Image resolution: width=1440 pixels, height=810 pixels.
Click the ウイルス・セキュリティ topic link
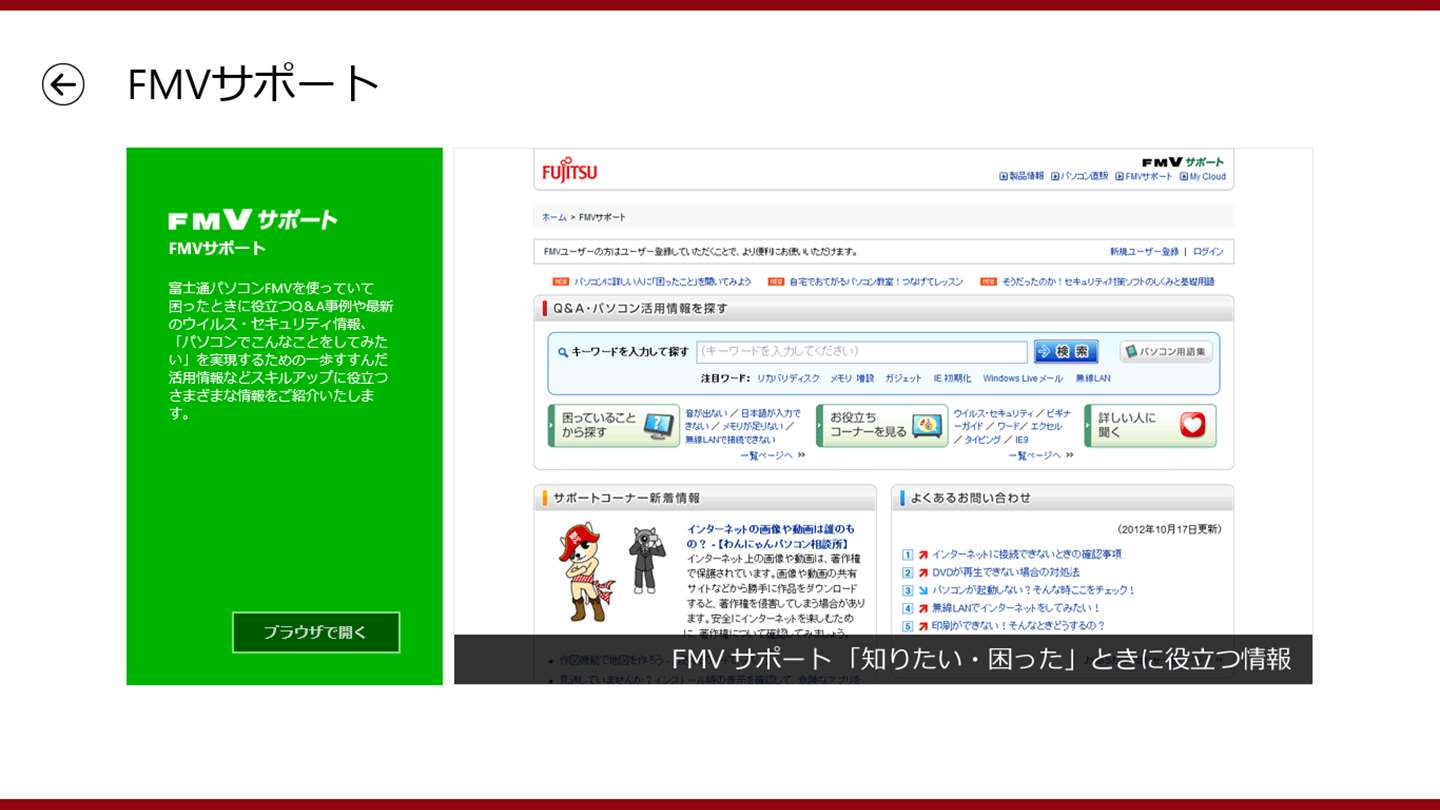(994, 413)
